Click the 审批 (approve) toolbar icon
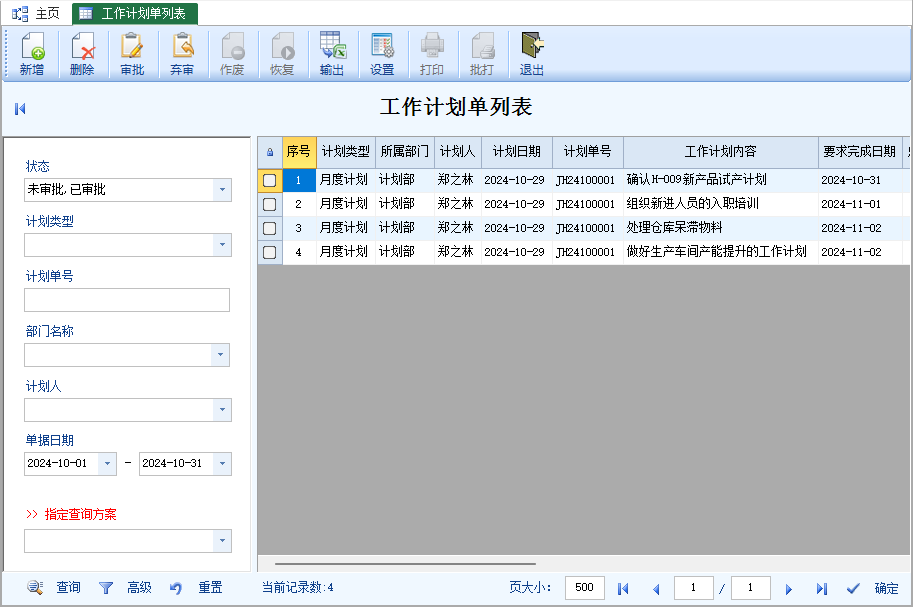 (x=132, y=54)
